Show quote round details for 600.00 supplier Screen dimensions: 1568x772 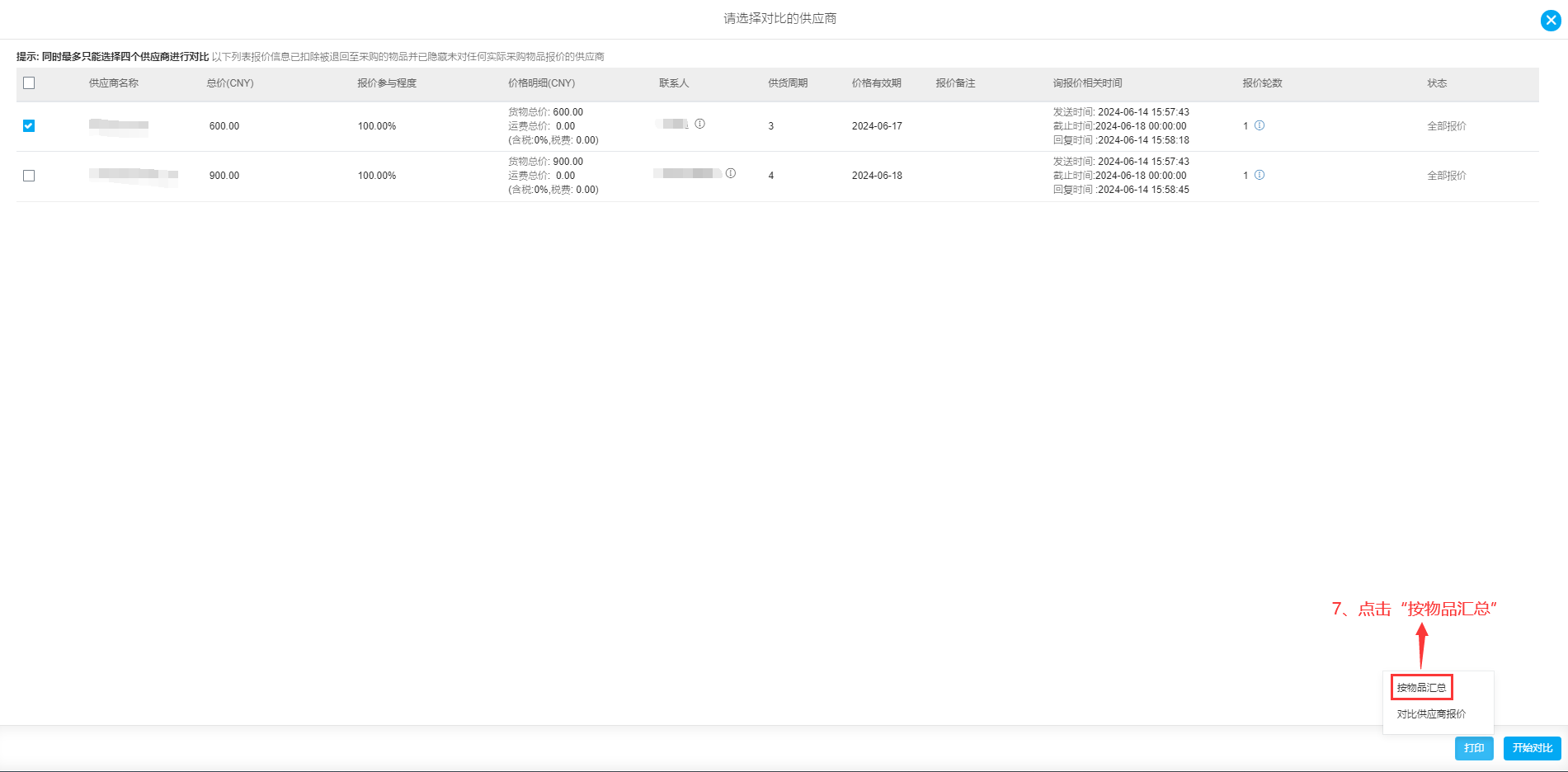point(1260,125)
